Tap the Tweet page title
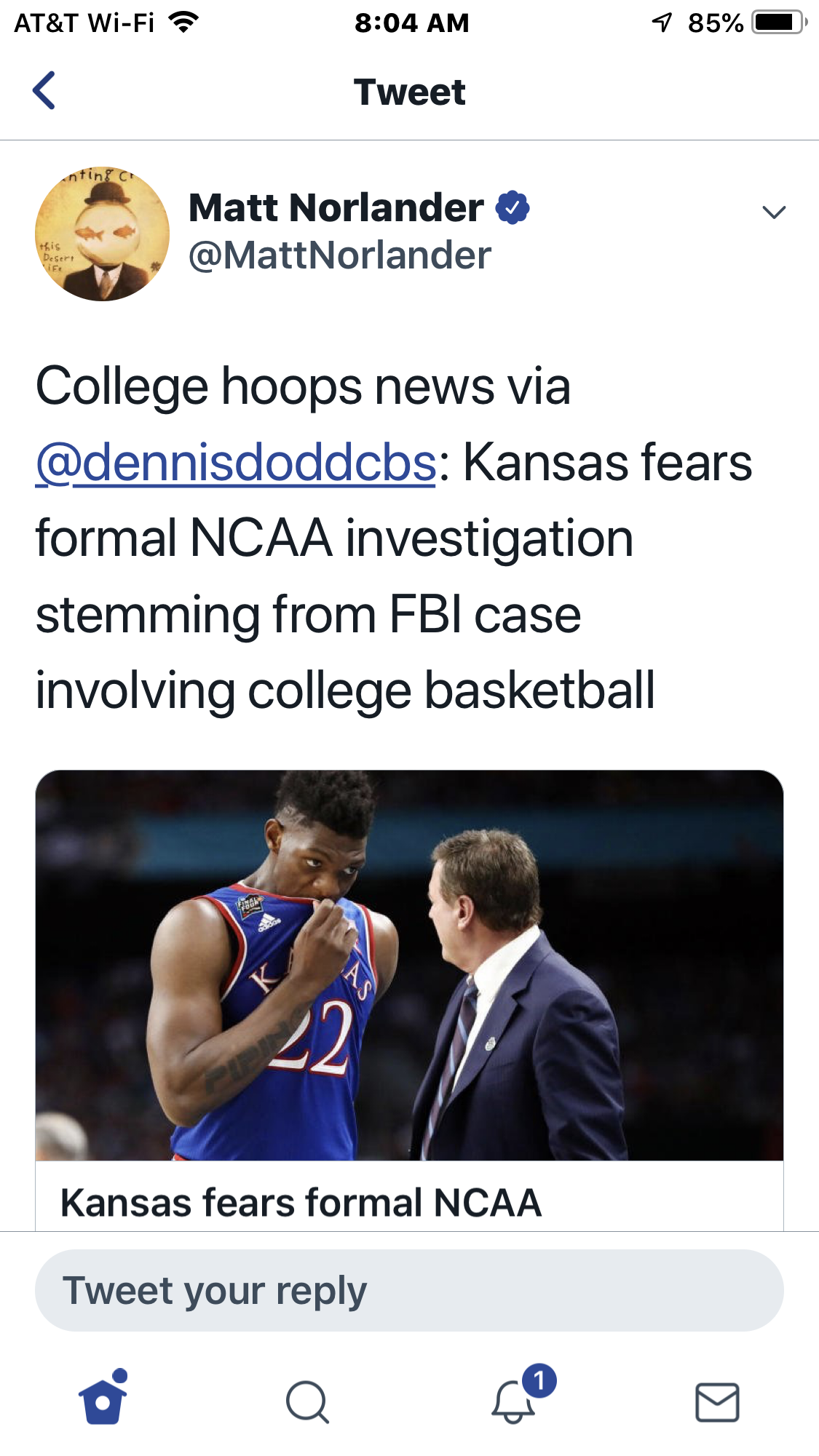819x1456 pixels. tap(409, 92)
